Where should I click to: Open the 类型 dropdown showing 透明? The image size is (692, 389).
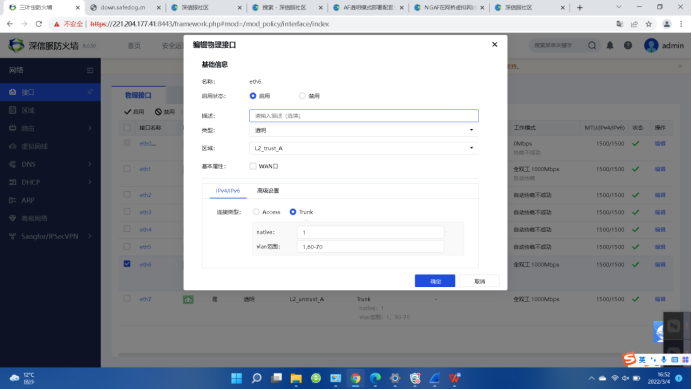364,130
